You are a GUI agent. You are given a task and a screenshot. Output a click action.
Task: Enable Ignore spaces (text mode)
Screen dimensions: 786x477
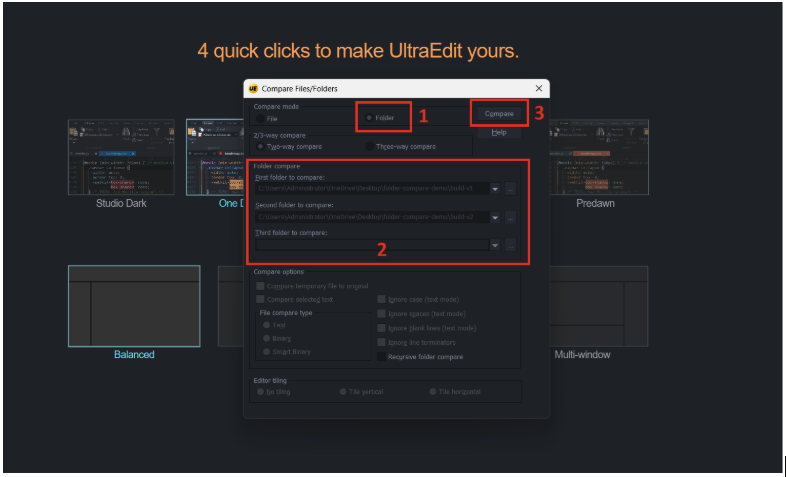(x=381, y=314)
